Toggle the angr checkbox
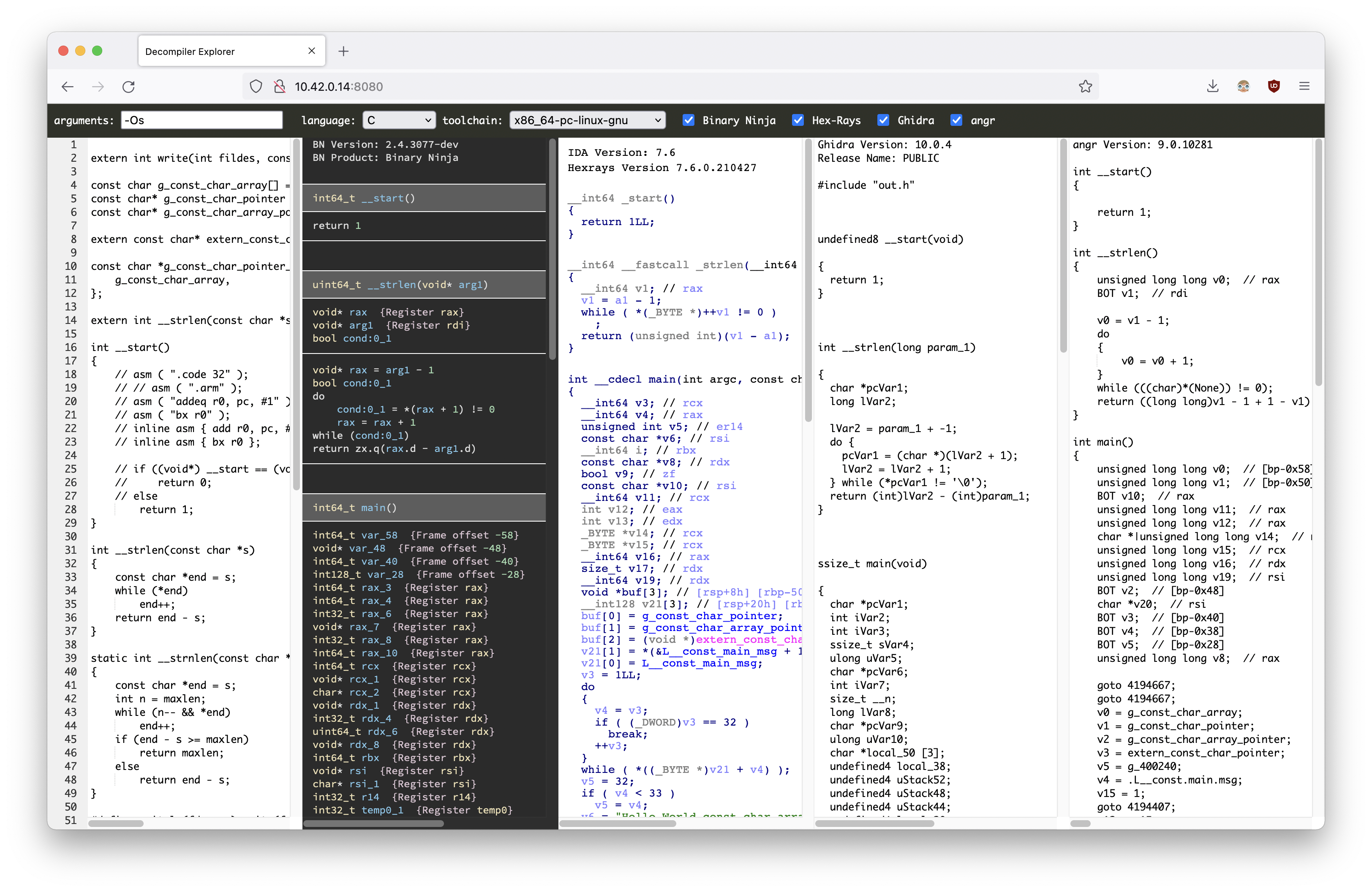The image size is (1372, 892). point(956,120)
